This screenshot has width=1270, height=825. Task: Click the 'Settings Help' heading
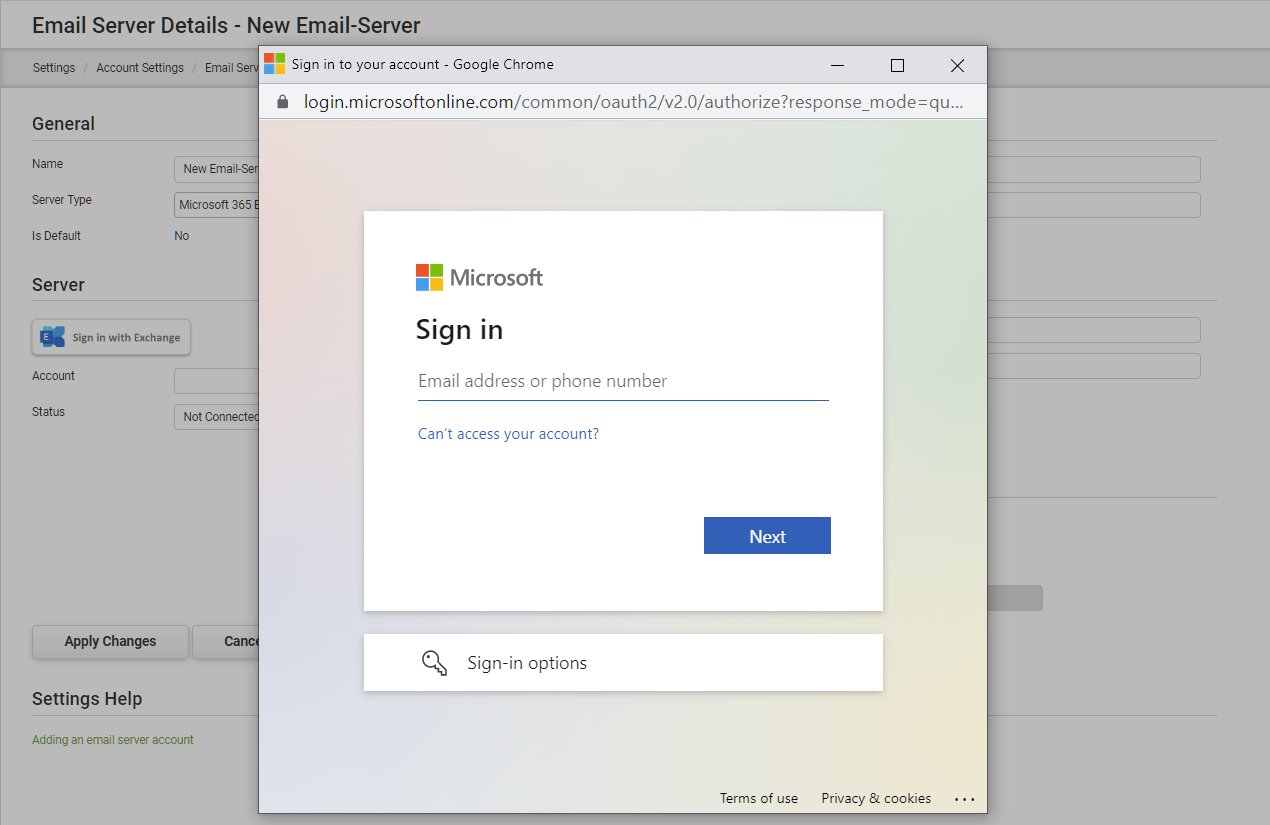(87, 699)
